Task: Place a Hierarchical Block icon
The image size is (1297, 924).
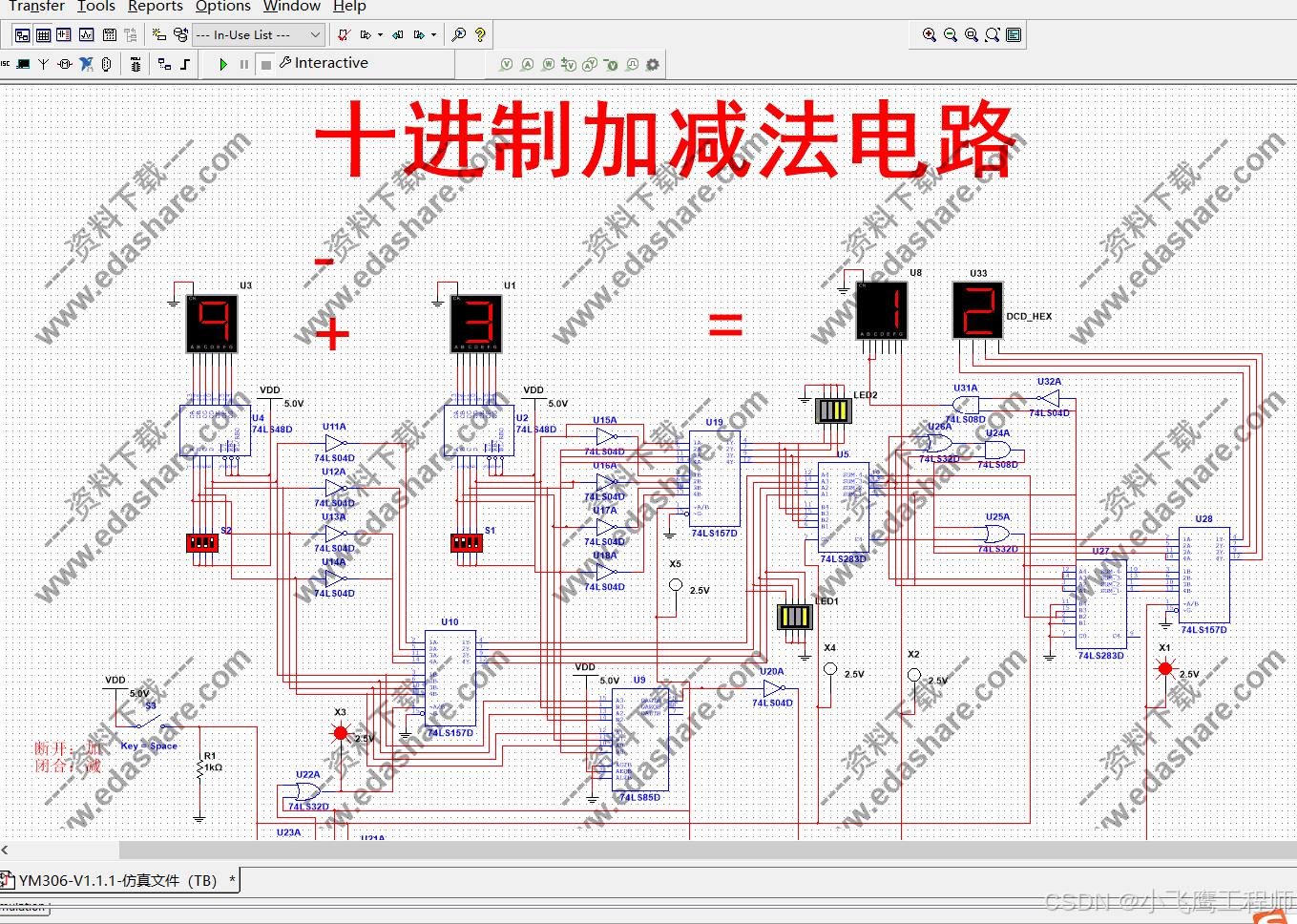Action: (165, 64)
